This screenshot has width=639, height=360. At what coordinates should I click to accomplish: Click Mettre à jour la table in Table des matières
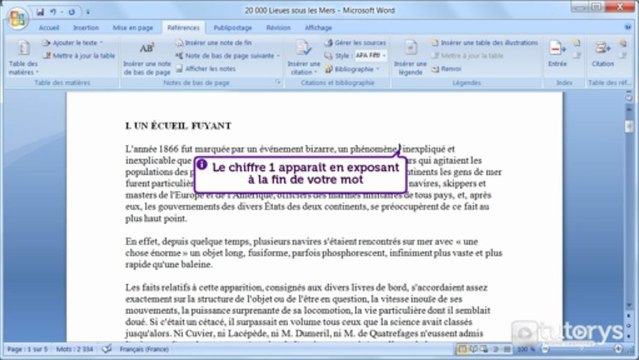[x=79, y=56]
